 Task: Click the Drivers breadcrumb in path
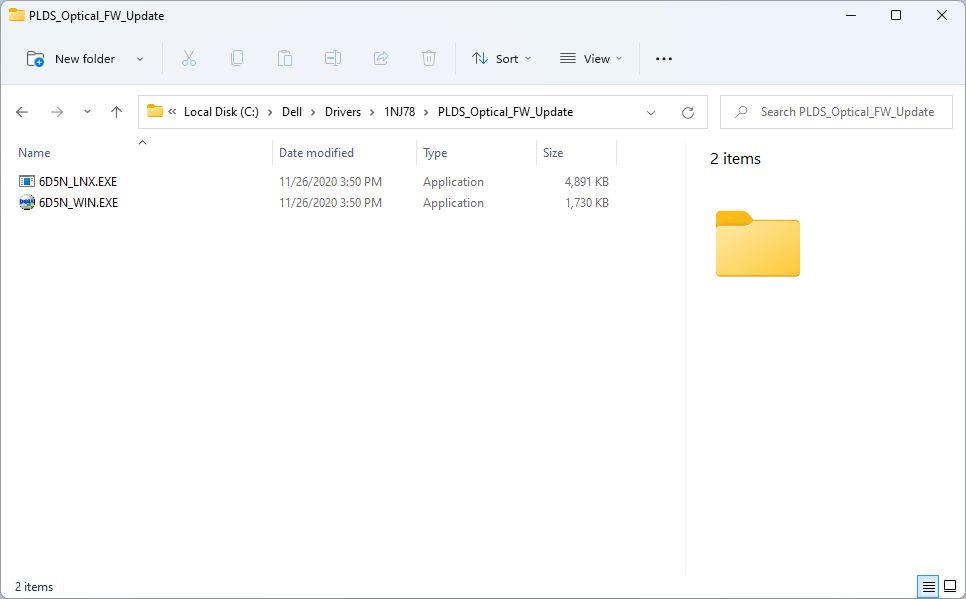(x=342, y=112)
